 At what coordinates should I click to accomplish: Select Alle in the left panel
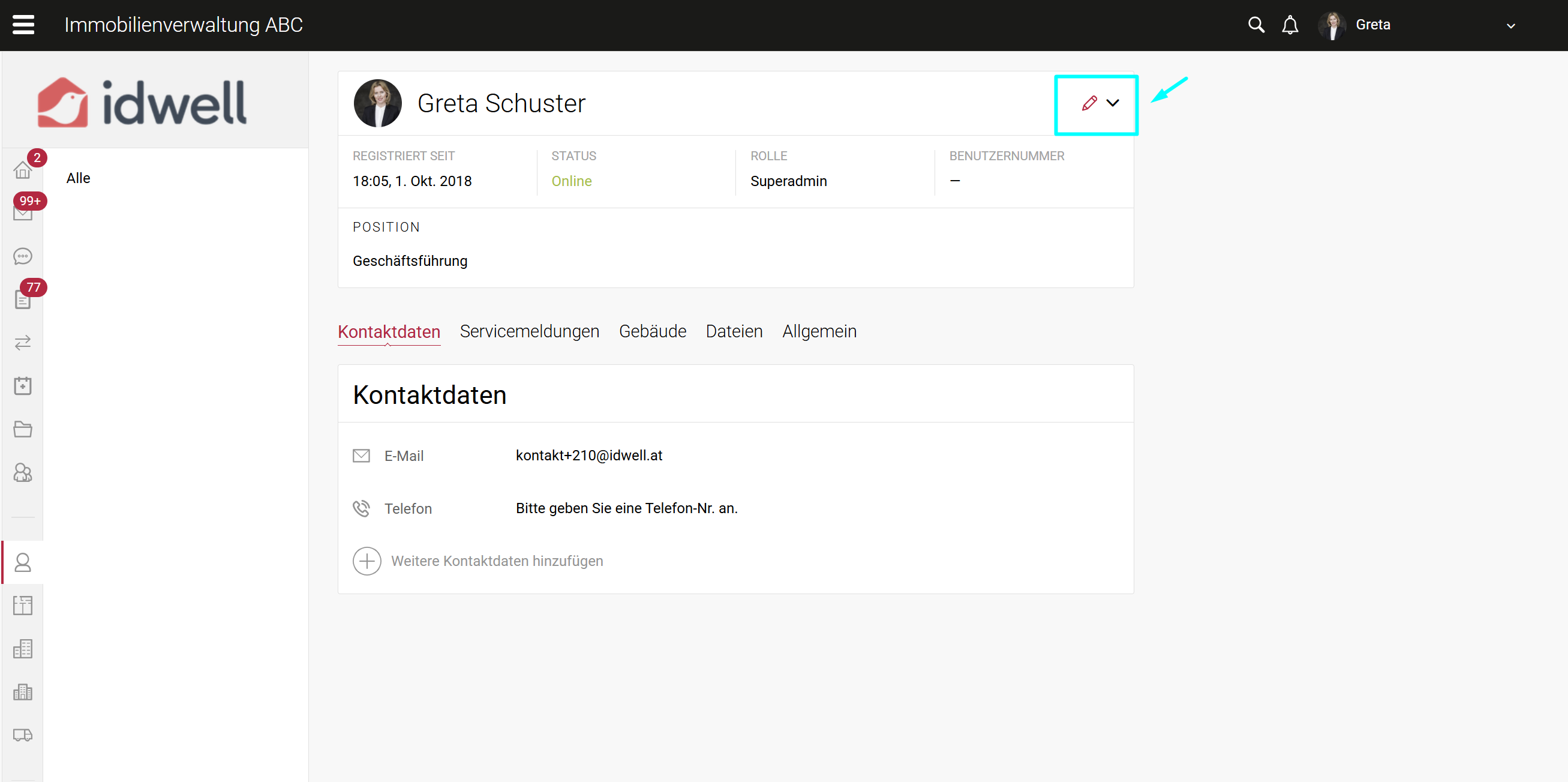[x=78, y=178]
